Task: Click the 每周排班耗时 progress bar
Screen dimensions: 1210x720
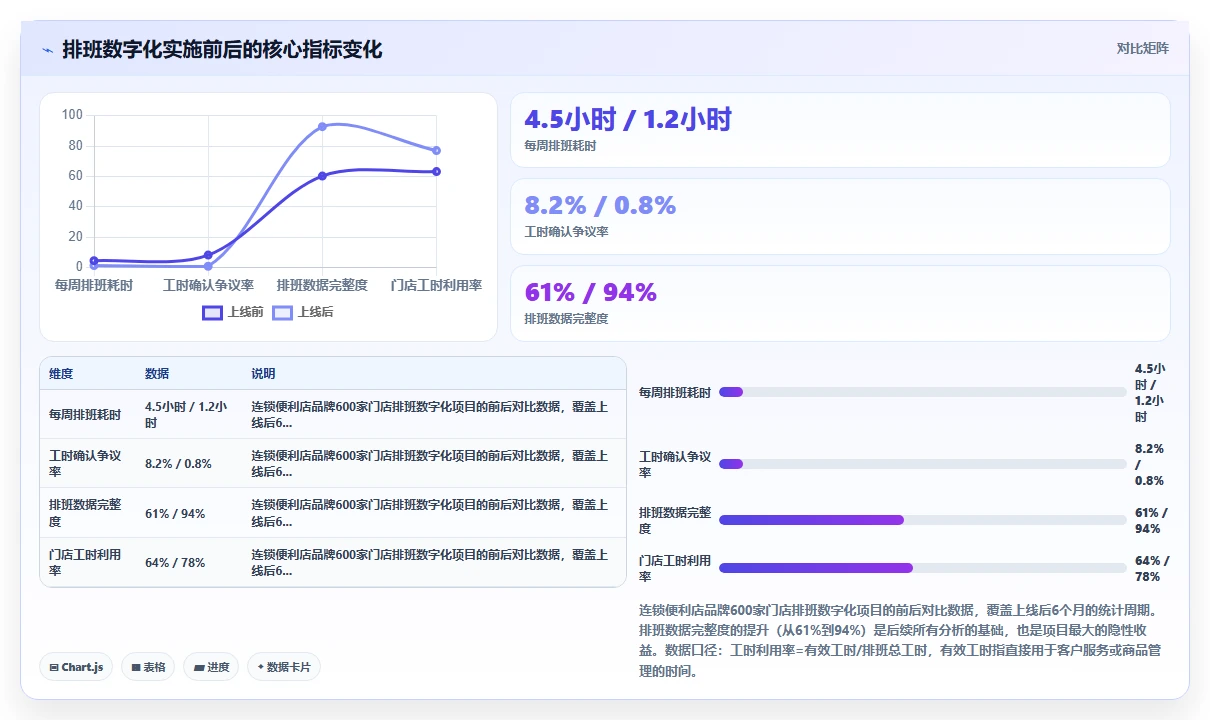Action: (923, 392)
